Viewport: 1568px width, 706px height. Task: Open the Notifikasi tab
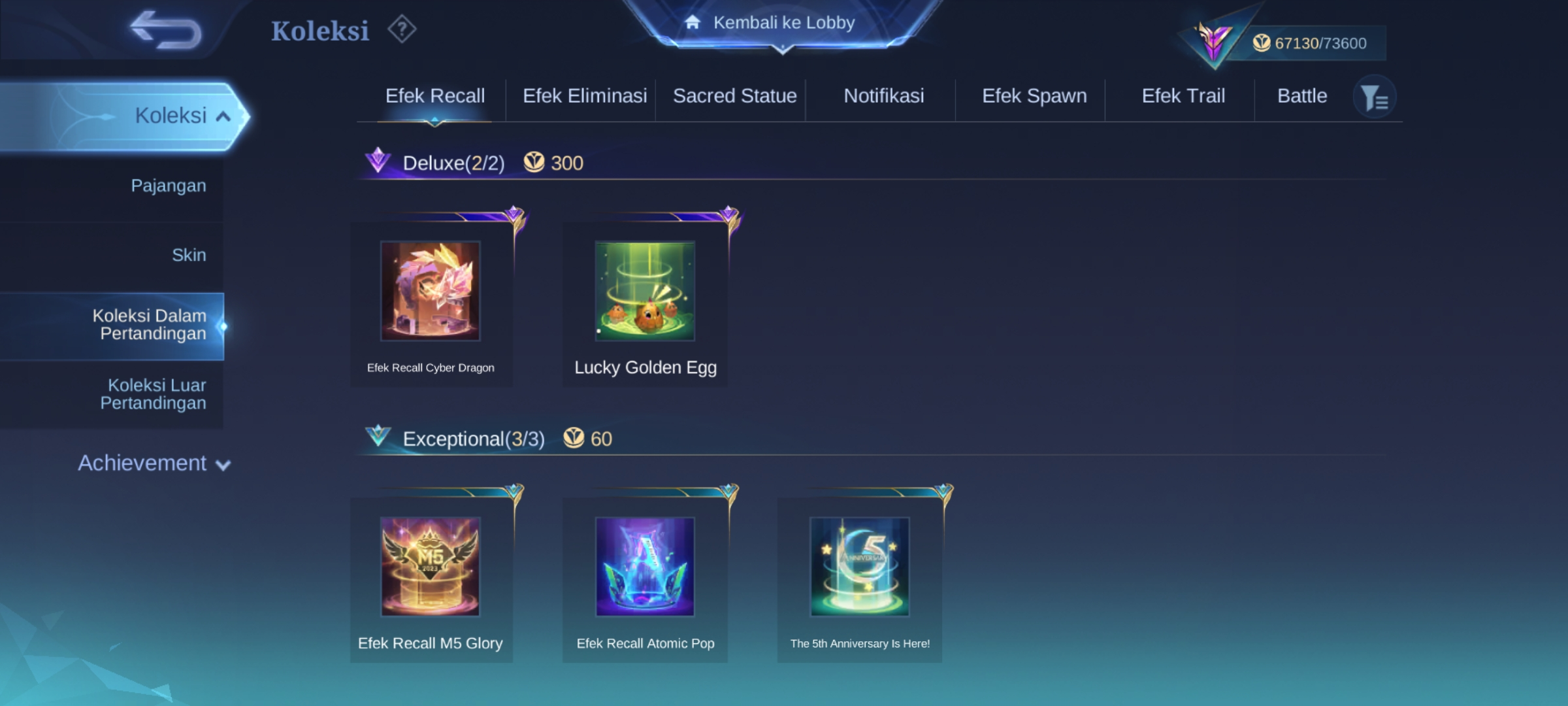click(883, 96)
